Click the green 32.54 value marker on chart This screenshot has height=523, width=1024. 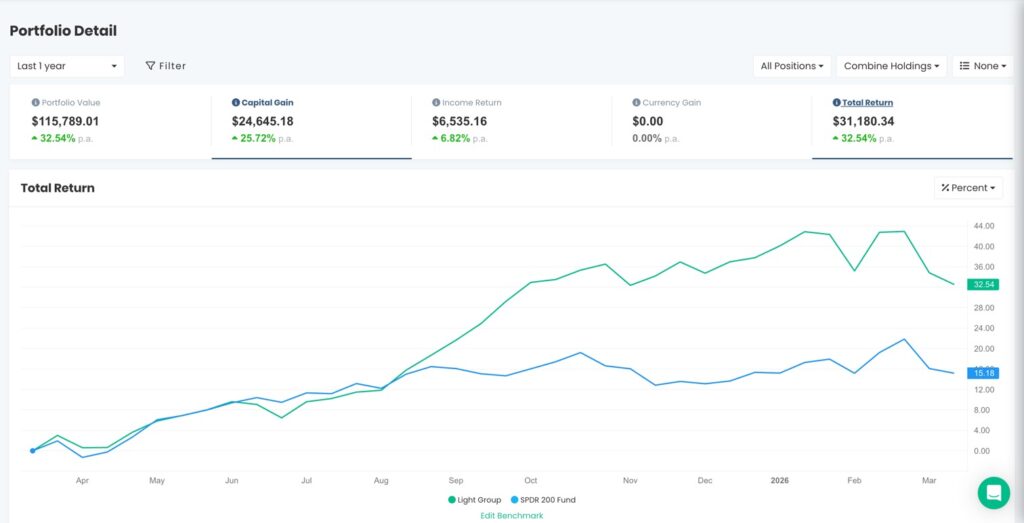point(983,285)
